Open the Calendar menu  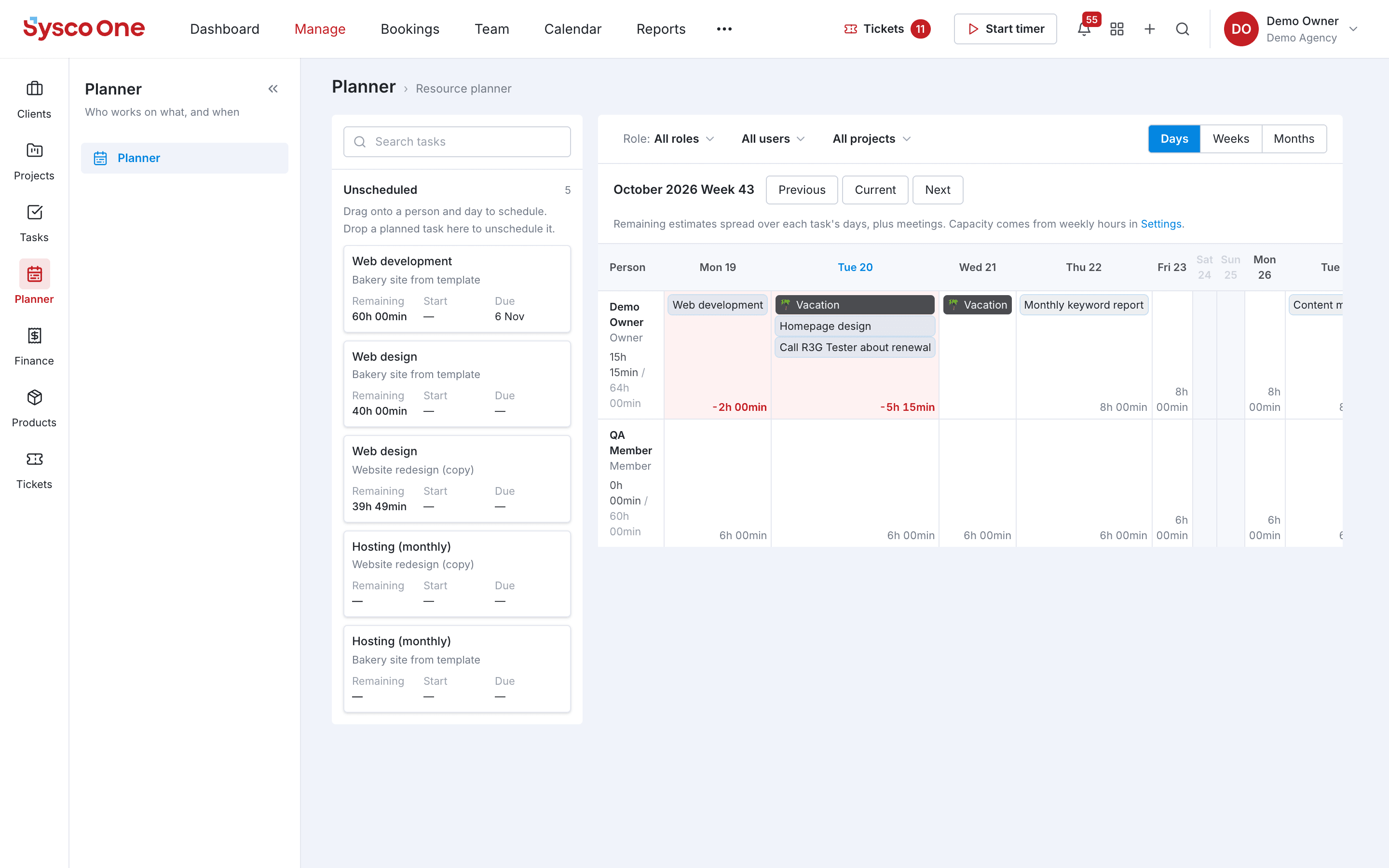pyautogui.click(x=573, y=29)
